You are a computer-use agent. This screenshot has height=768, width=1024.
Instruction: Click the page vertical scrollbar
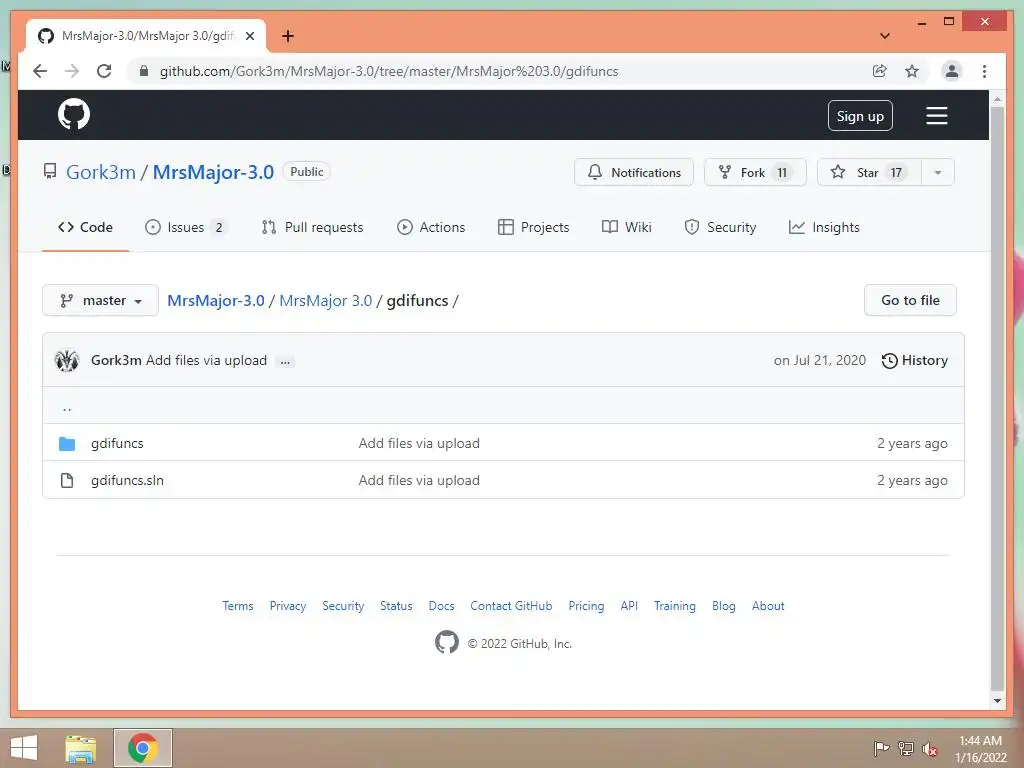(997, 398)
